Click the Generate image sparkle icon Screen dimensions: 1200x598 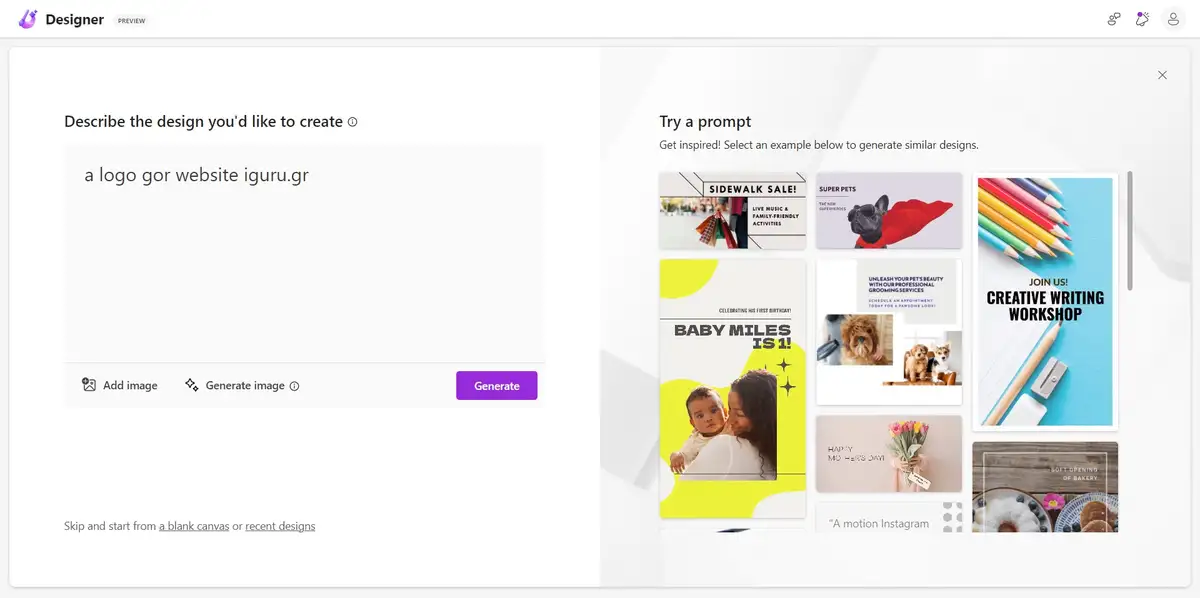[192, 385]
